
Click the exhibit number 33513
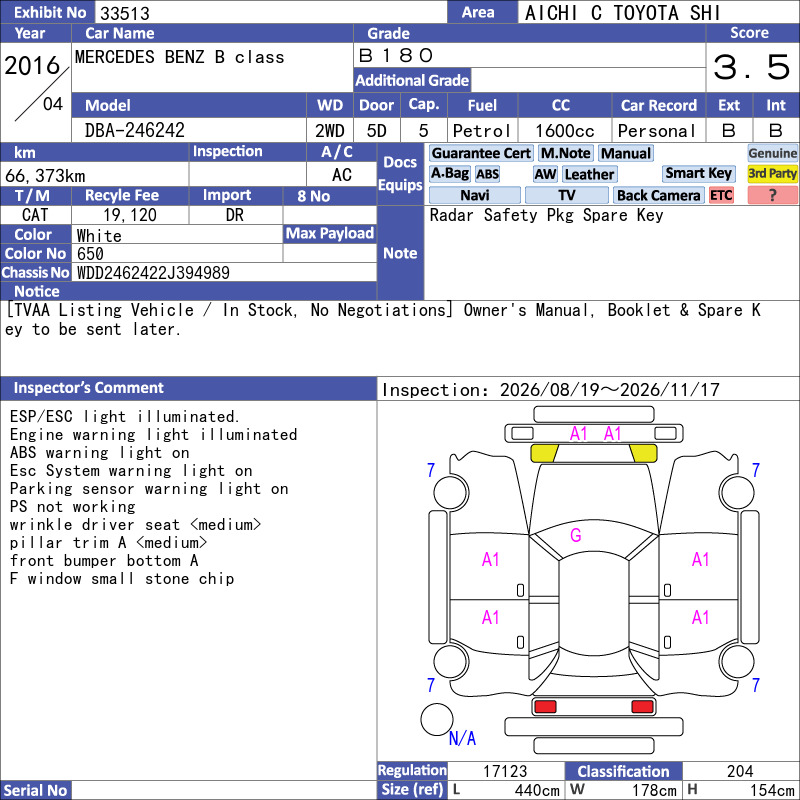tap(125, 13)
